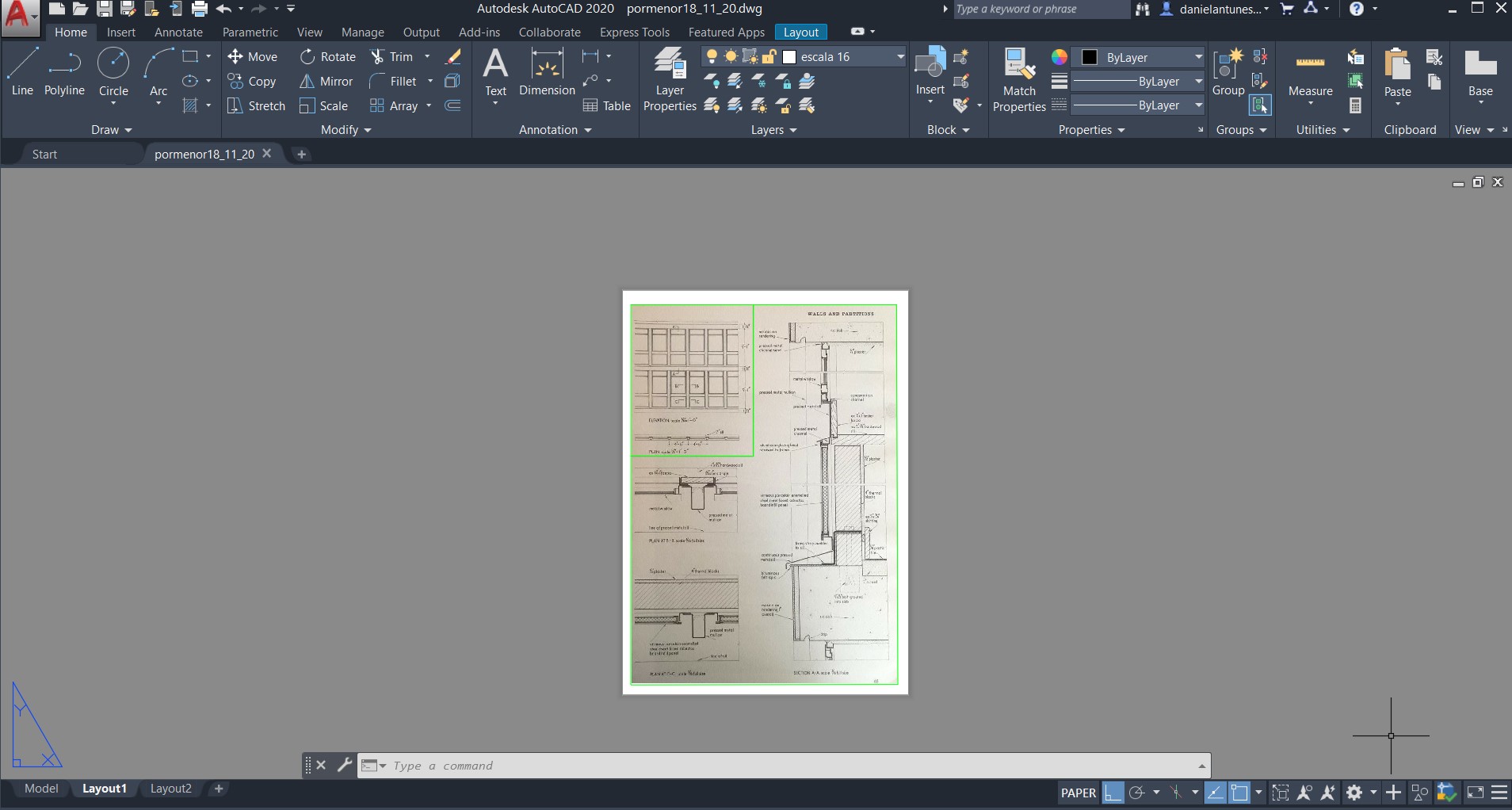Screen dimensions: 1512x810
Task: Open Layer Properties manager
Action: click(x=670, y=79)
